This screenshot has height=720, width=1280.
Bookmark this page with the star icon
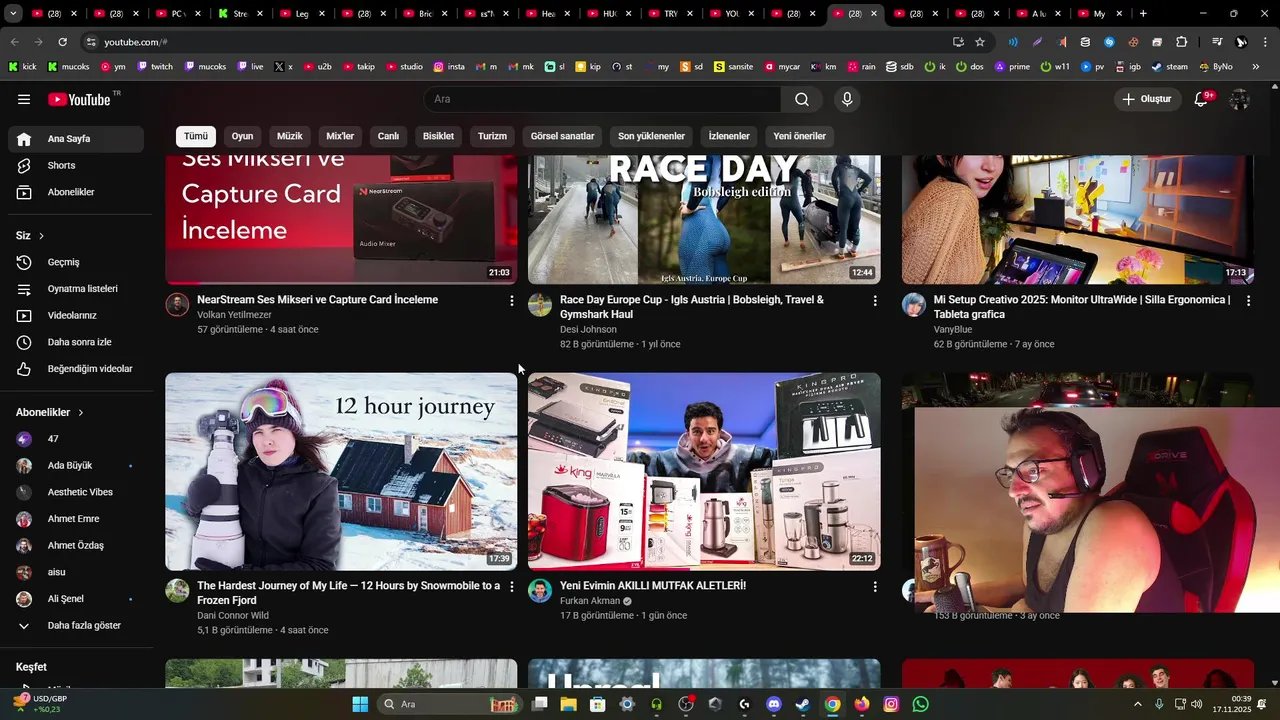coord(980,42)
